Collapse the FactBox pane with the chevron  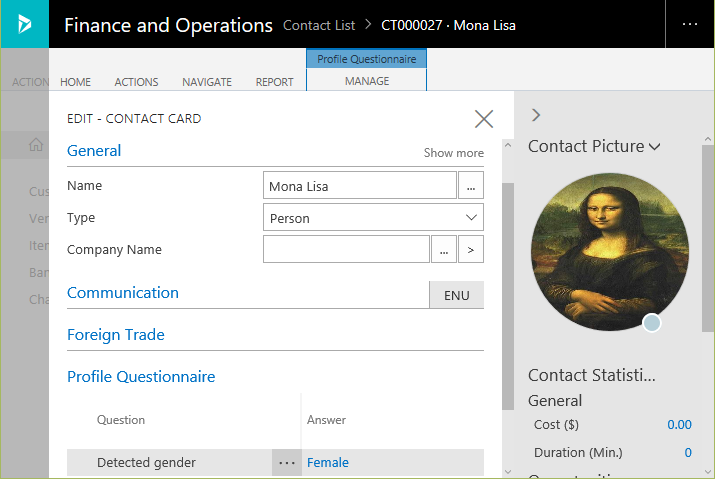[x=536, y=115]
